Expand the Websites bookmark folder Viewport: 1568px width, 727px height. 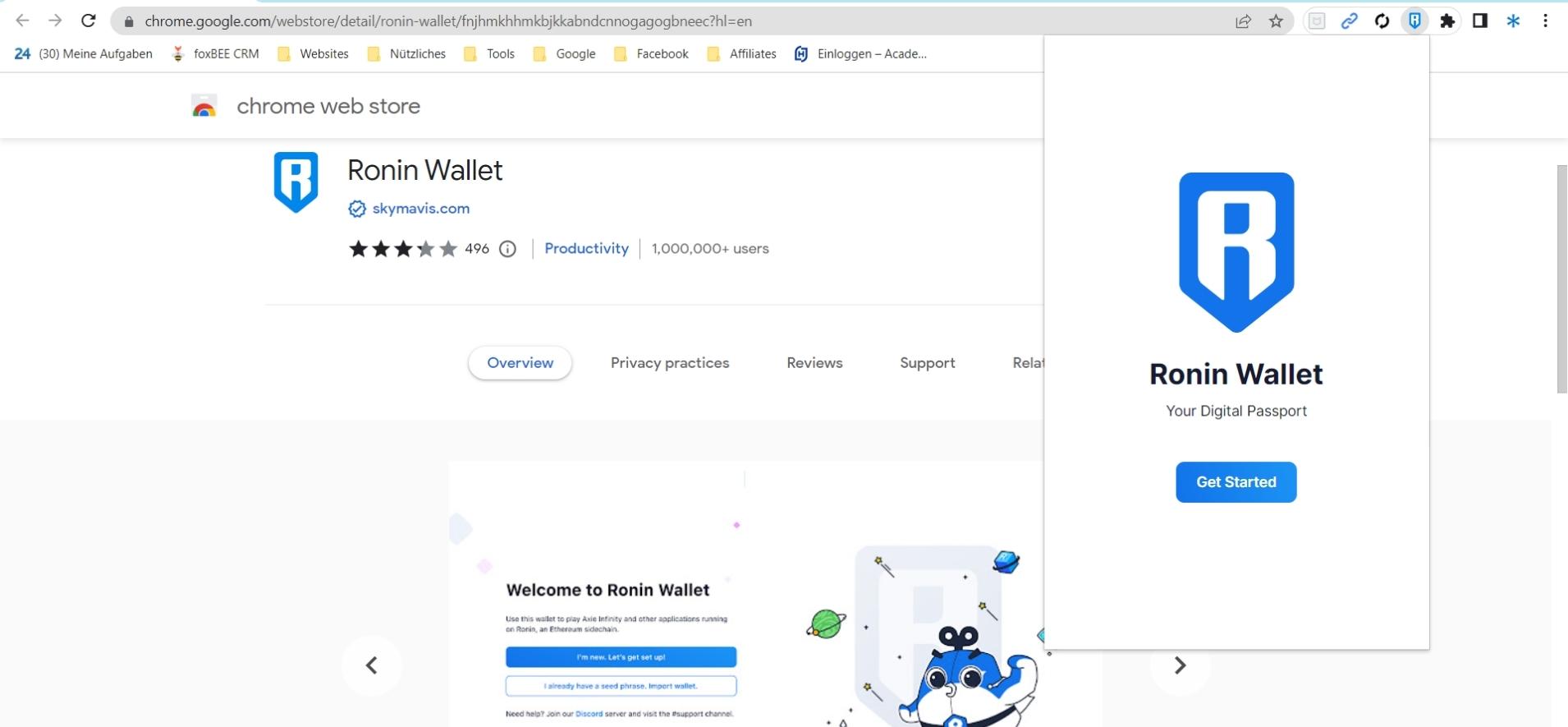point(313,54)
